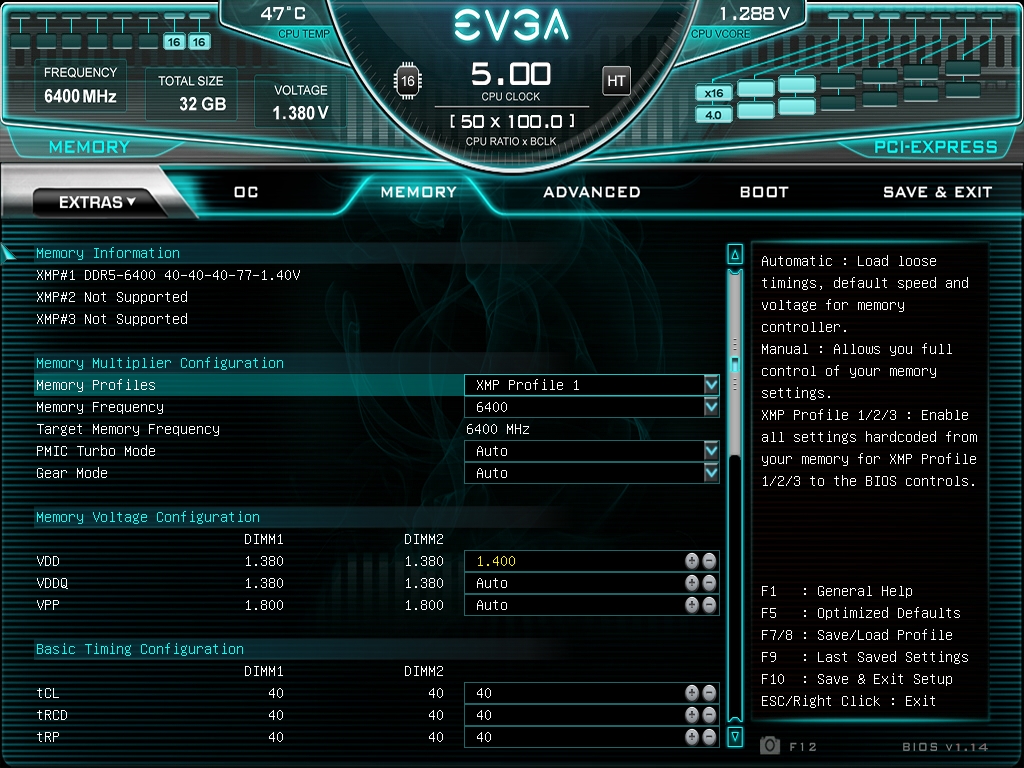Decrement tCL with the minus icon
The image size is (1024, 768).
pyautogui.click(x=709, y=692)
